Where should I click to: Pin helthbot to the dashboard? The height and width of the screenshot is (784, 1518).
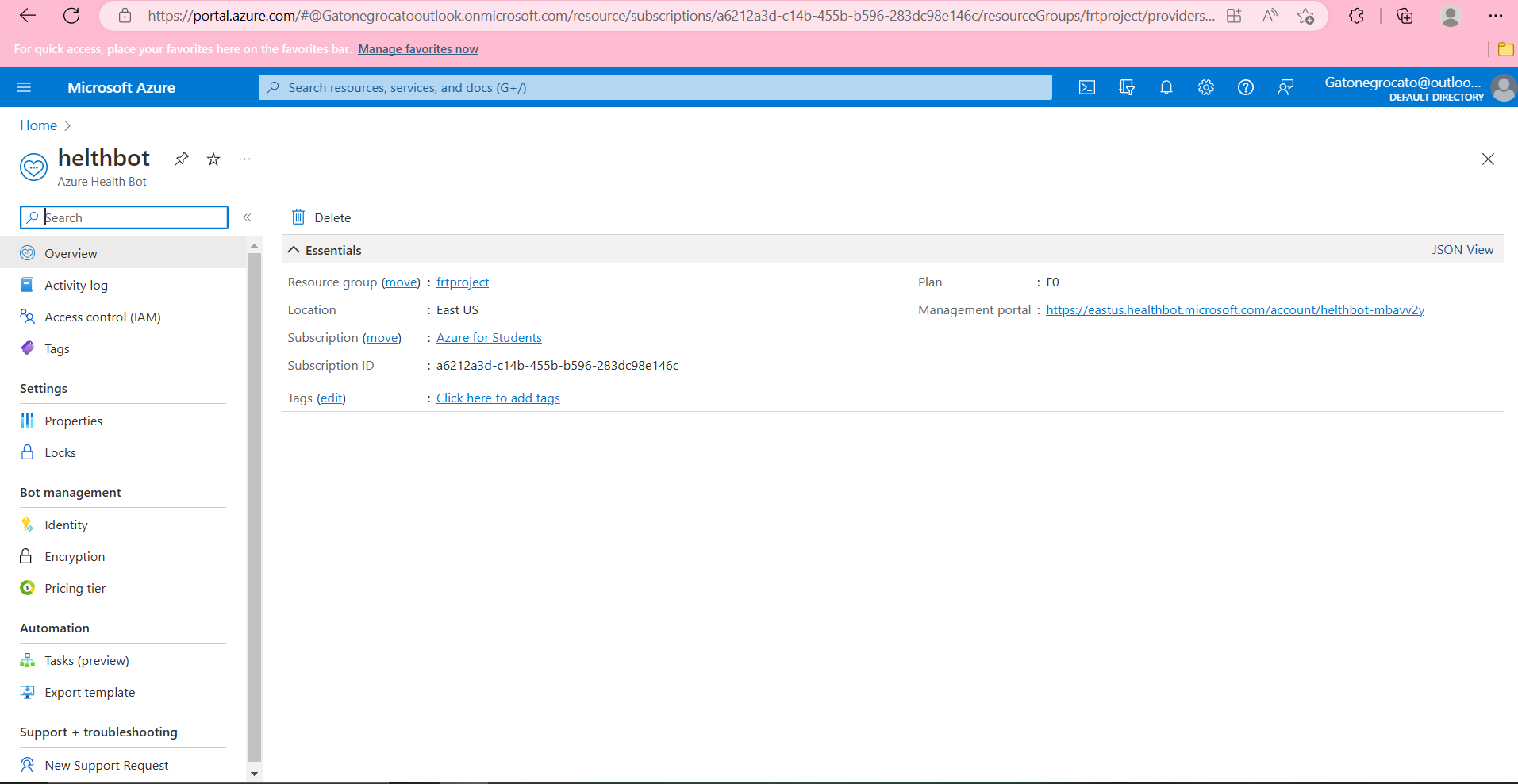coord(182,159)
